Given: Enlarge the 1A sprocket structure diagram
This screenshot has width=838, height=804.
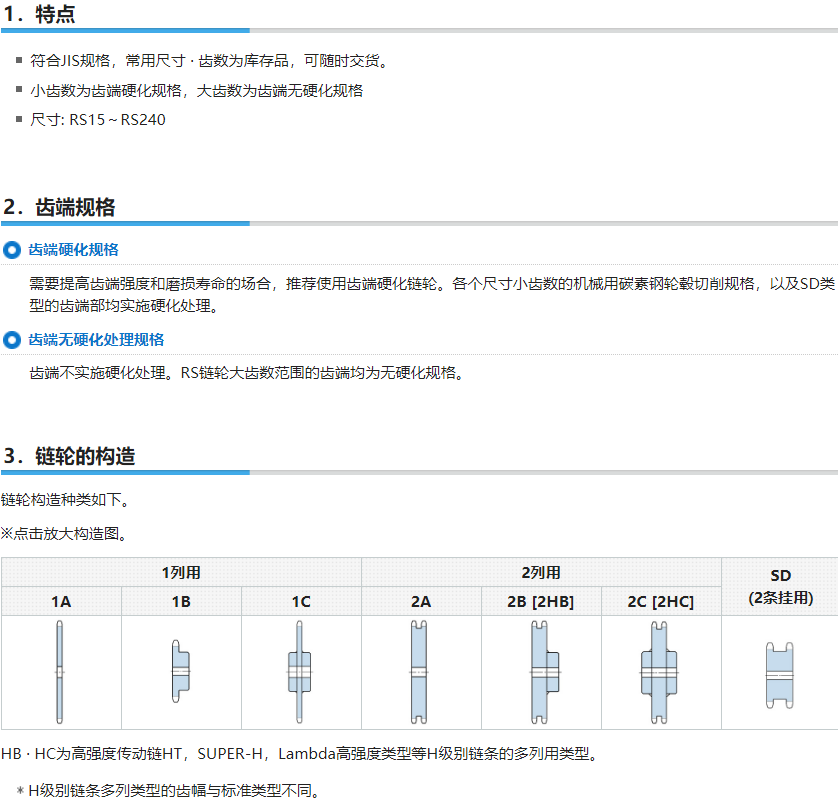Looking at the screenshot, I should click(x=60, y=672).
